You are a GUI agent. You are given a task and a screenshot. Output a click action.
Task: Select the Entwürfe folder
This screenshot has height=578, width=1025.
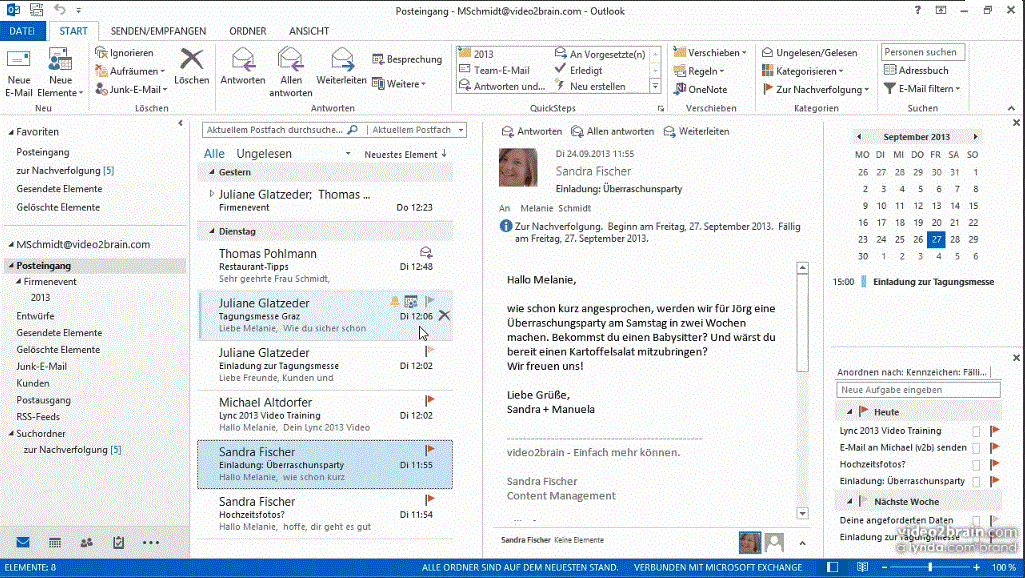35,315
